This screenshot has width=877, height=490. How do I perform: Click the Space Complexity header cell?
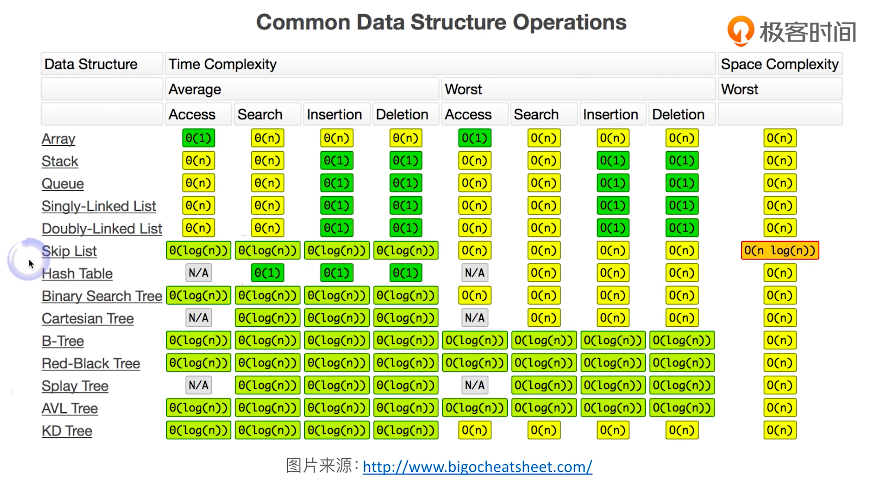coord(780,64)
